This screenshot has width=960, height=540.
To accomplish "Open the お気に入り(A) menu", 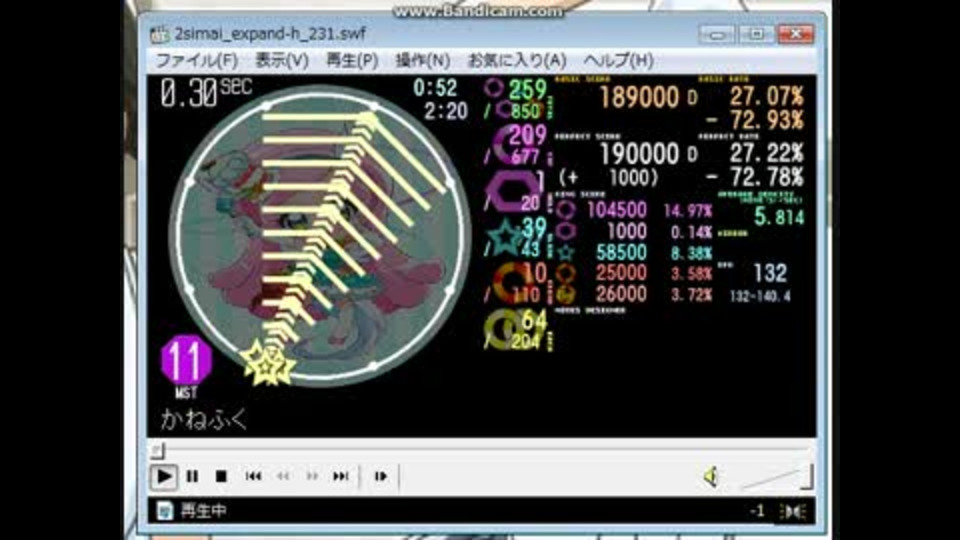I will tap(517, 61).
